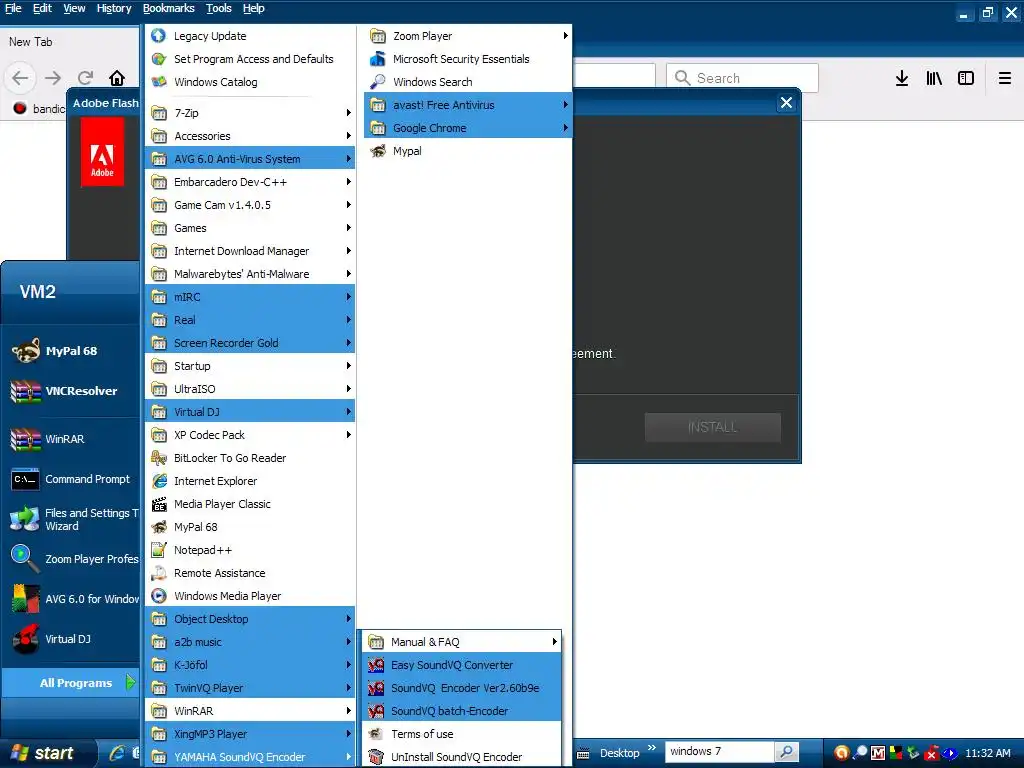Image resolution: width=1024 pixels, height=768 pixels.
Task: Expand the XP Codec Pack folder
Action: pos(250,435)
